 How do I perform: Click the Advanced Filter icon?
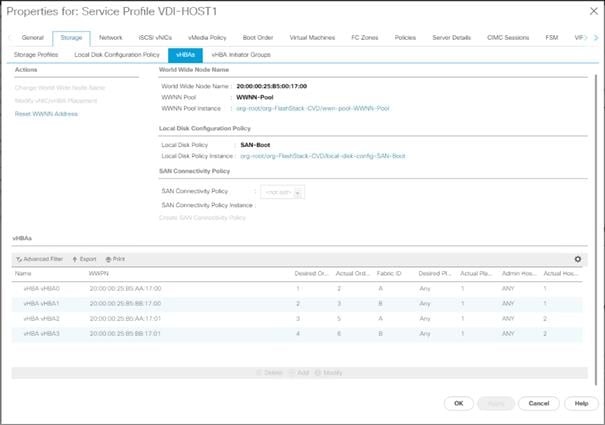tap(19, 259)
